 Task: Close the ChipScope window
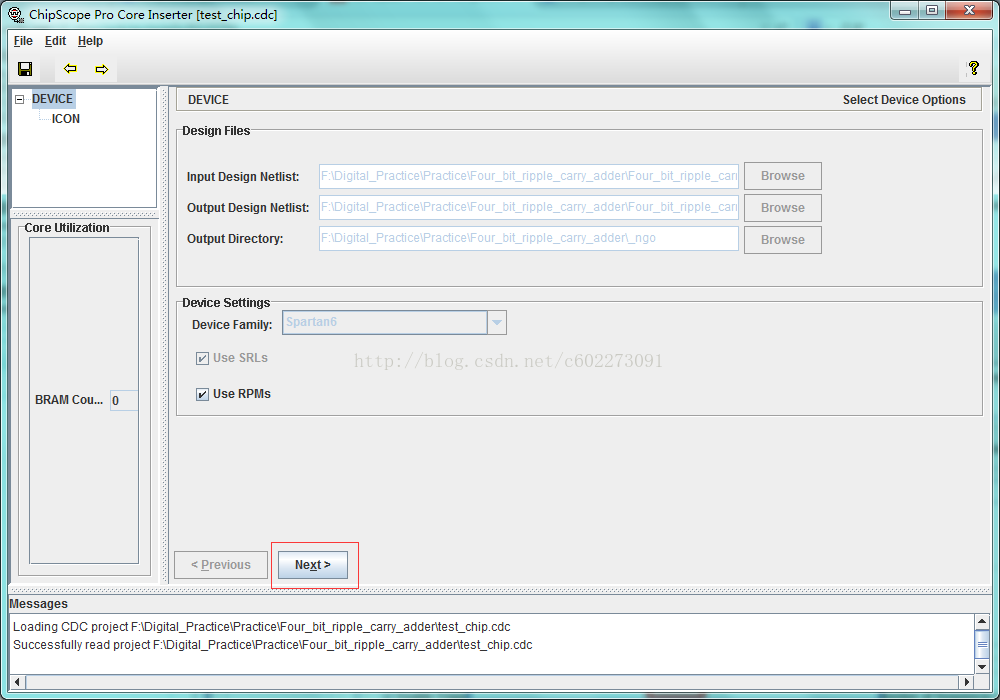pos(969,11)
